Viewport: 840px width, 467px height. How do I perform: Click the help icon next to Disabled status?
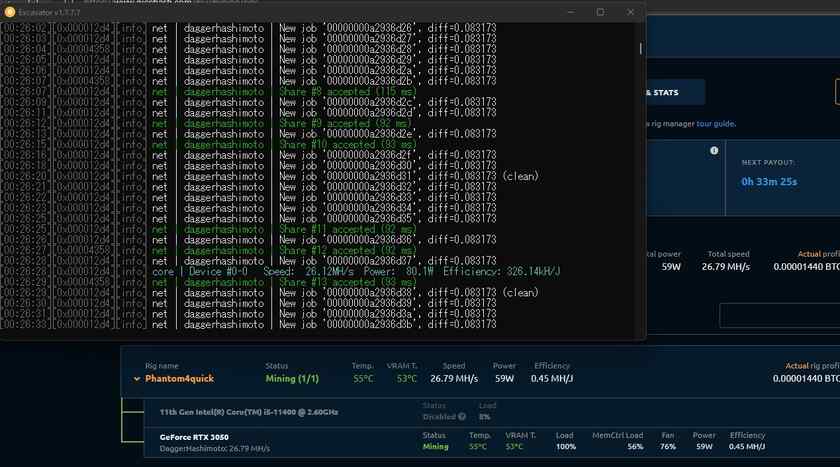pos(462,417)
